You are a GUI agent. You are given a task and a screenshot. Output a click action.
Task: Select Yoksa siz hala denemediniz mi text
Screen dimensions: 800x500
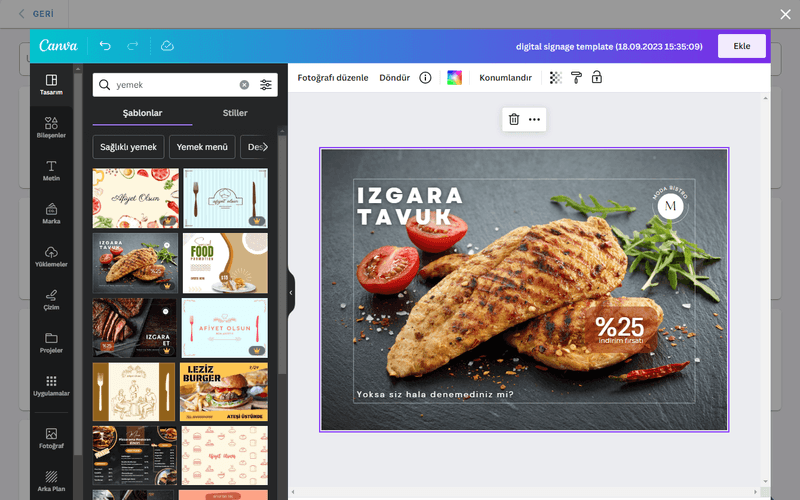point(435,394)
